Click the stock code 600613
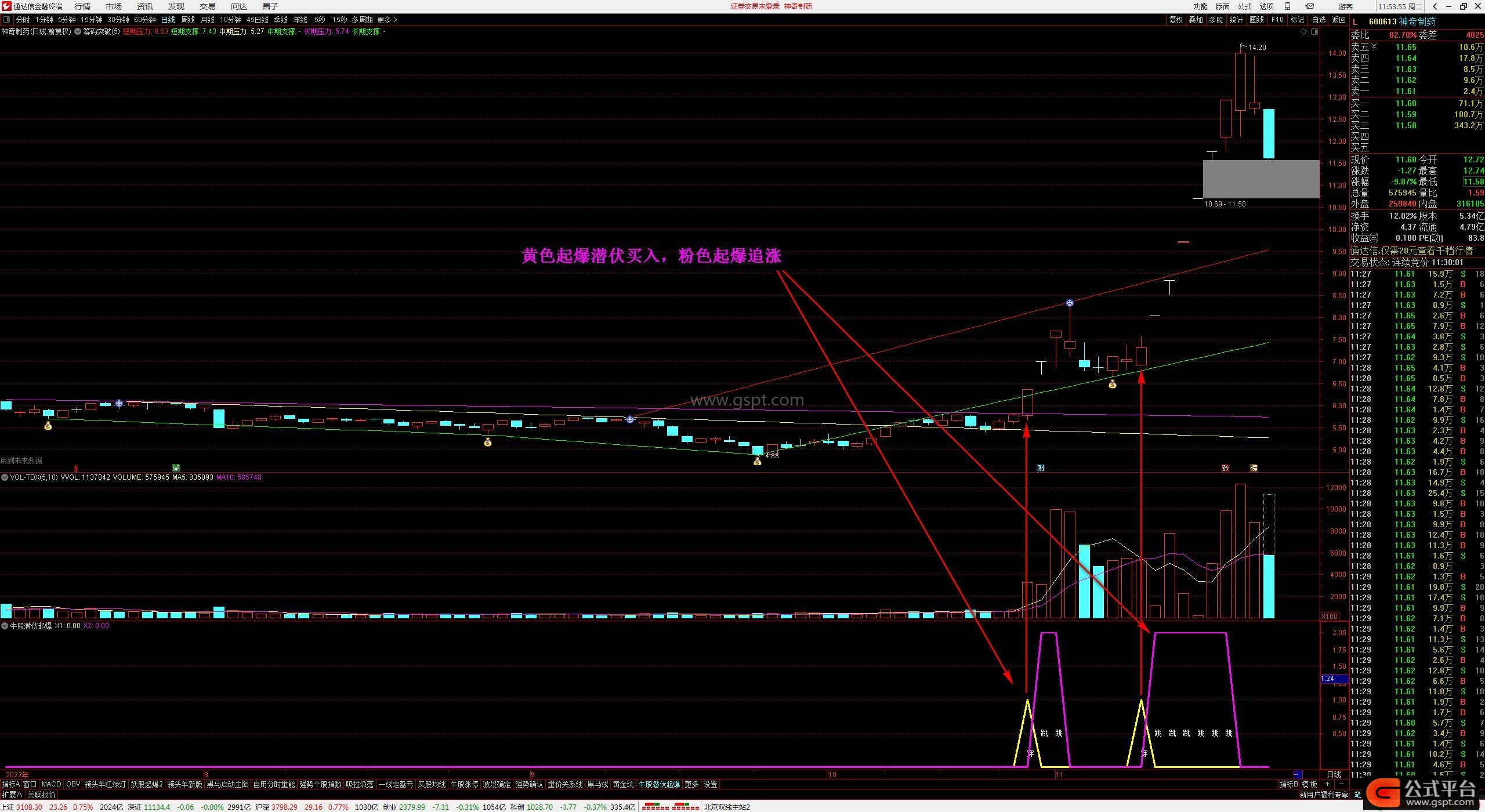 1382,21
